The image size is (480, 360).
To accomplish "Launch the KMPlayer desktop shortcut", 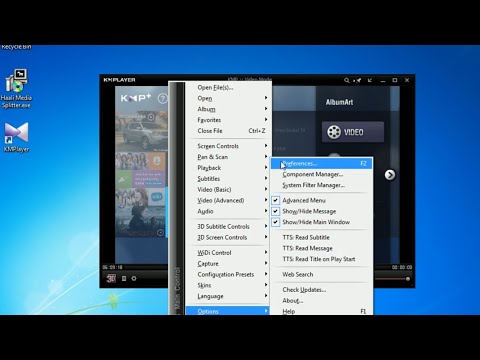I will pos(16,137).
